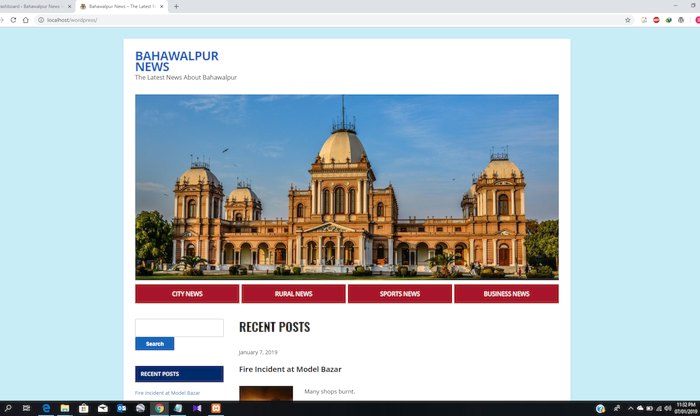Reload the page with the refresh icon
The height and width of the screenshot is (416, 700).
click(13, 20)
